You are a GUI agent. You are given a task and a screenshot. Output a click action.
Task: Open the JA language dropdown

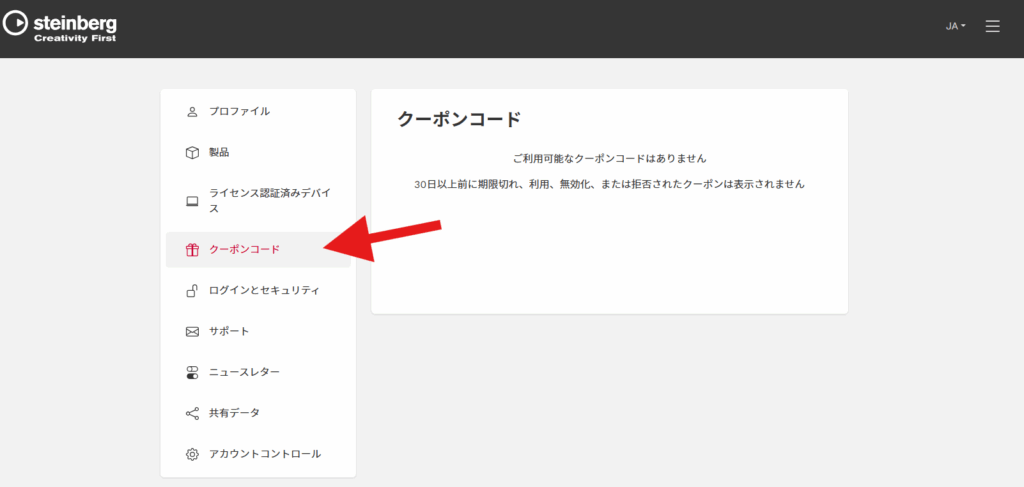[955, 26]
